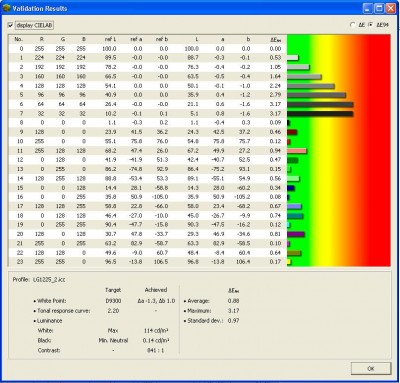Click the OK button
The image size is (400, 383).
click(x=371, y=368)
